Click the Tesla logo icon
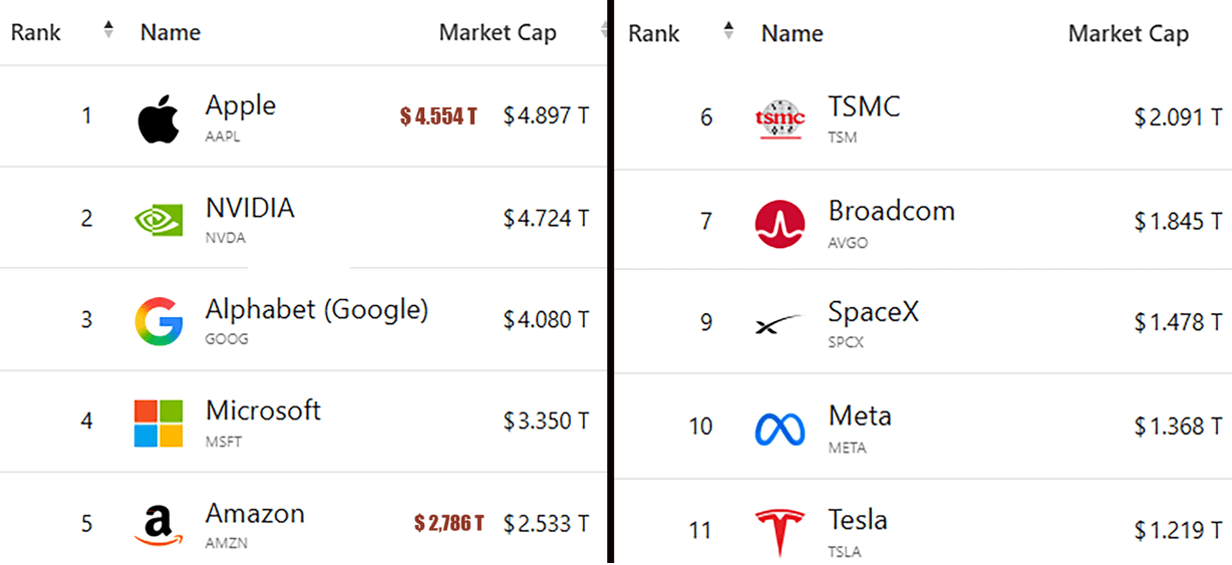Image resolution: width=1232 pixels, height=565 pixels. click(x=780, y=532)
